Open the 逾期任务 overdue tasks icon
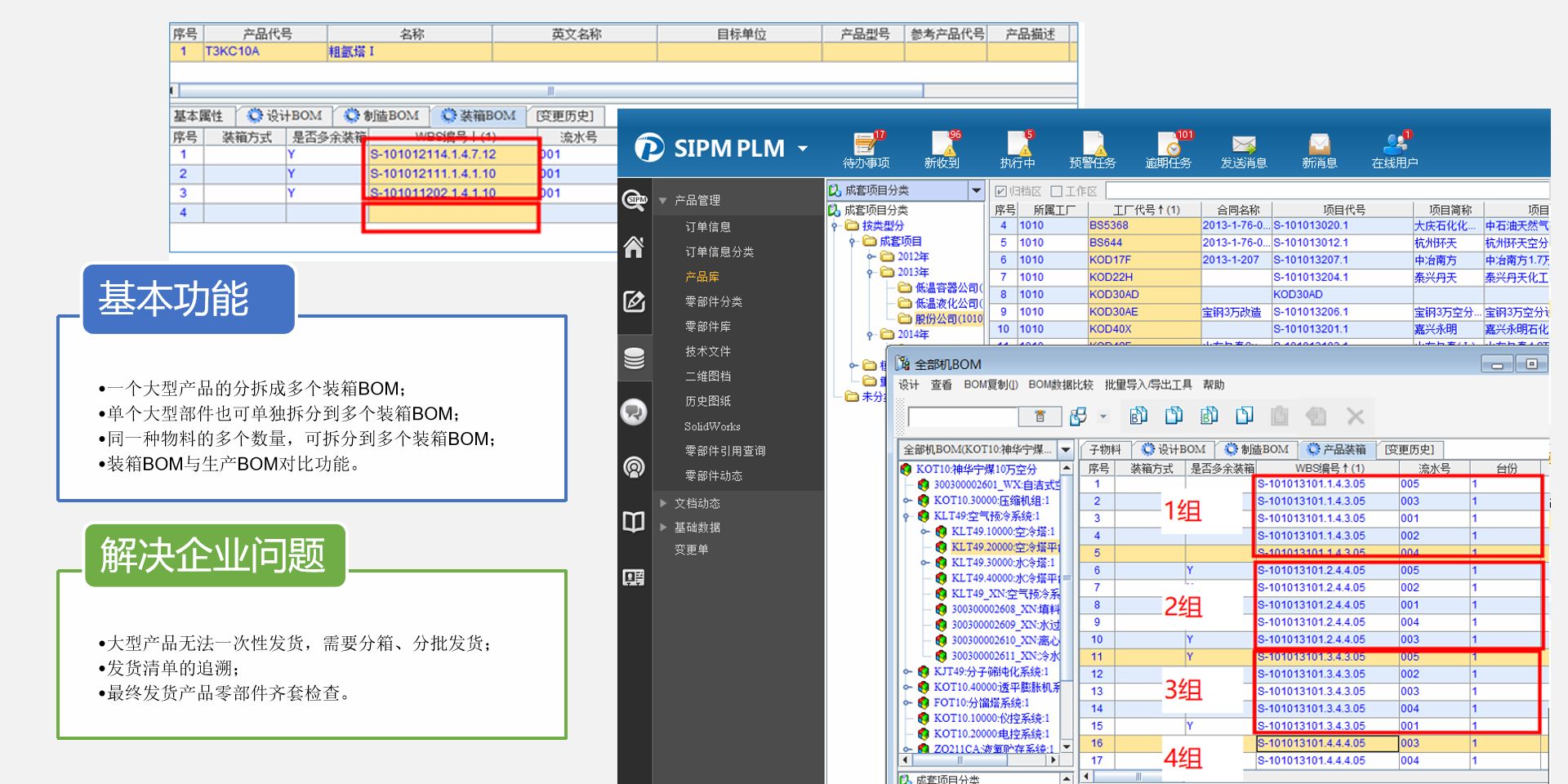 (1169, 147)
